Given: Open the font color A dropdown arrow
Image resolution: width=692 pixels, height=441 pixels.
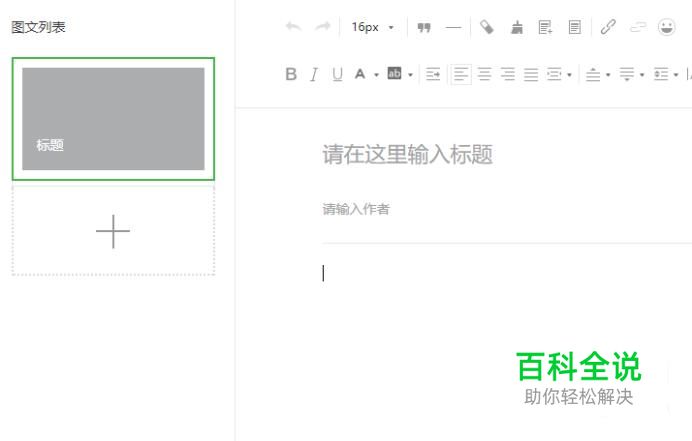Looking at the screenshot, I should (376, 75).
